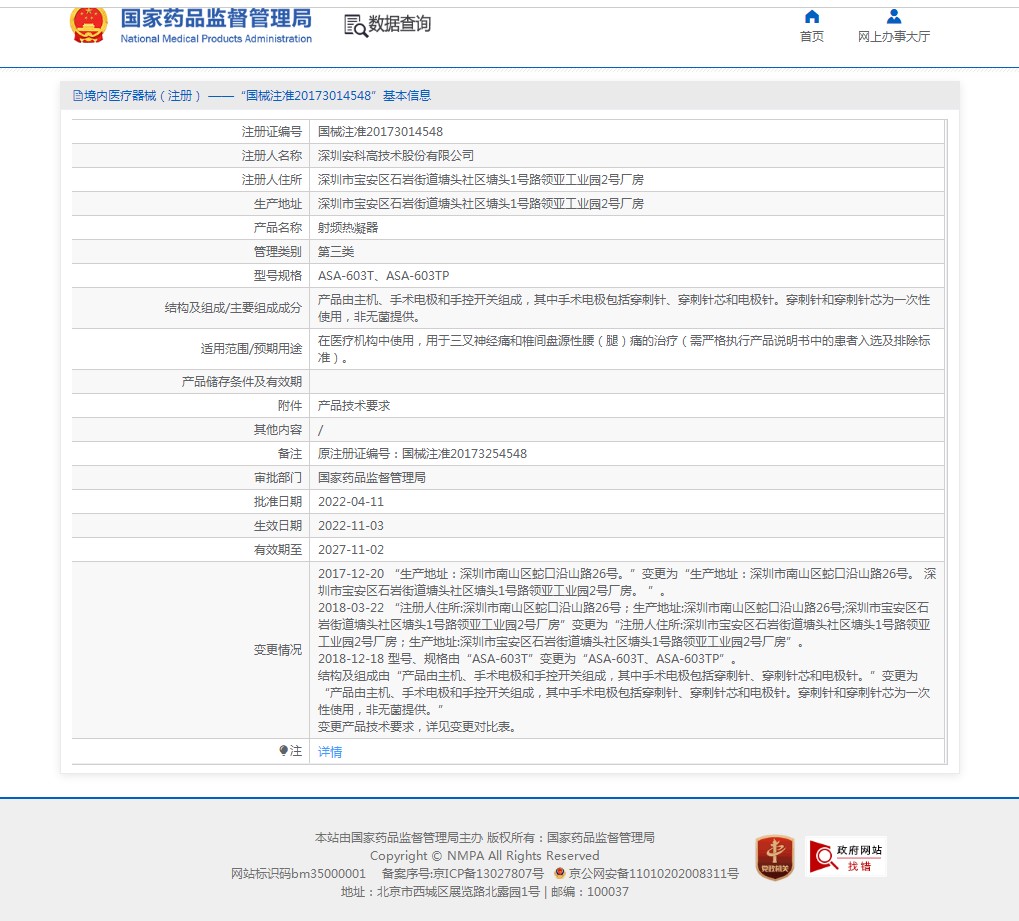Image resolution: width=1019 pixels, height=921 pixels.
Task: Click the 数据查询 magnifier icon
Action: coord(355,25)
